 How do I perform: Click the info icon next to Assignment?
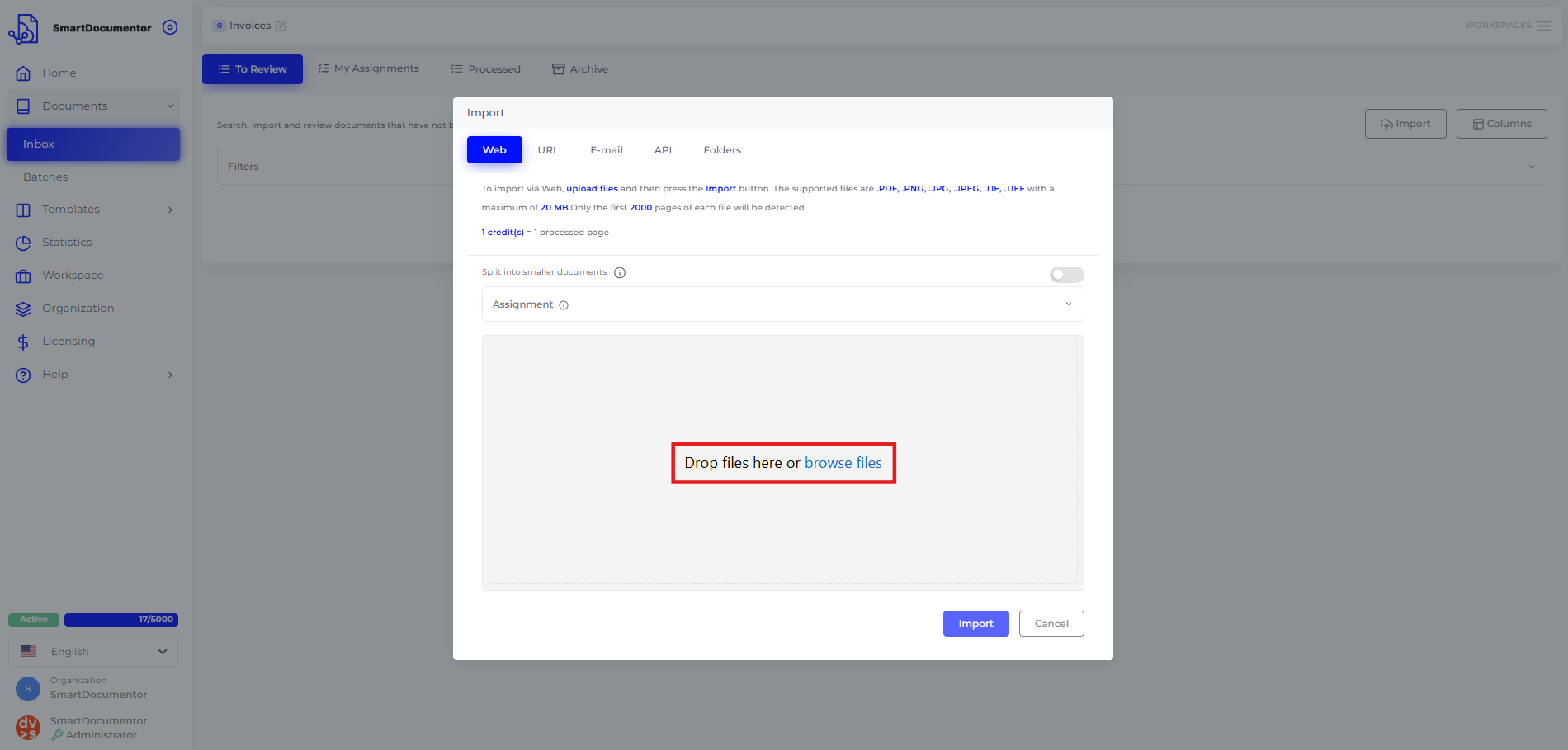click(x=564, y=305)
